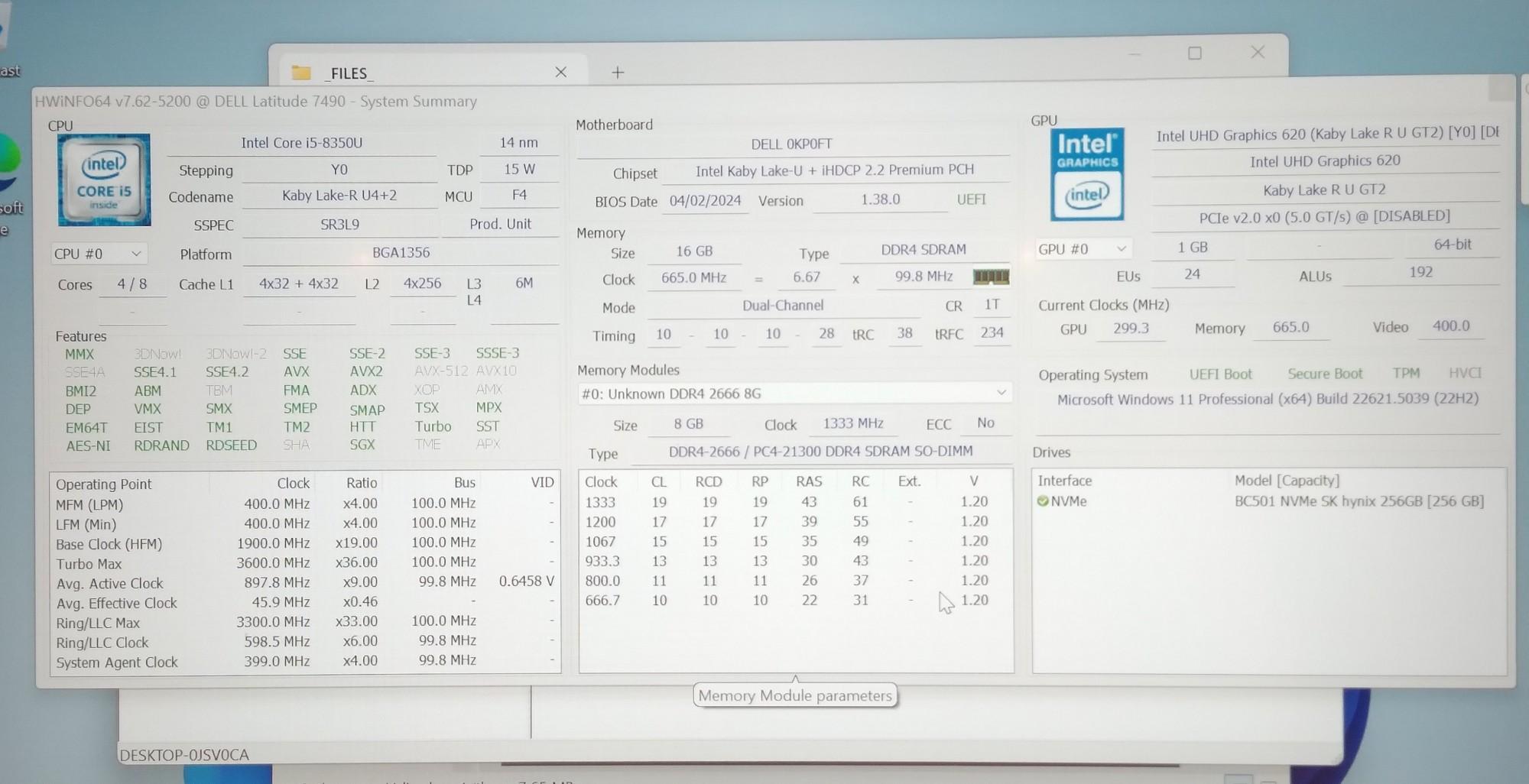Viewport: 1529px width, 784px height.
Task: Click the 15 W TDP value
Action: (x=519, y=170)
